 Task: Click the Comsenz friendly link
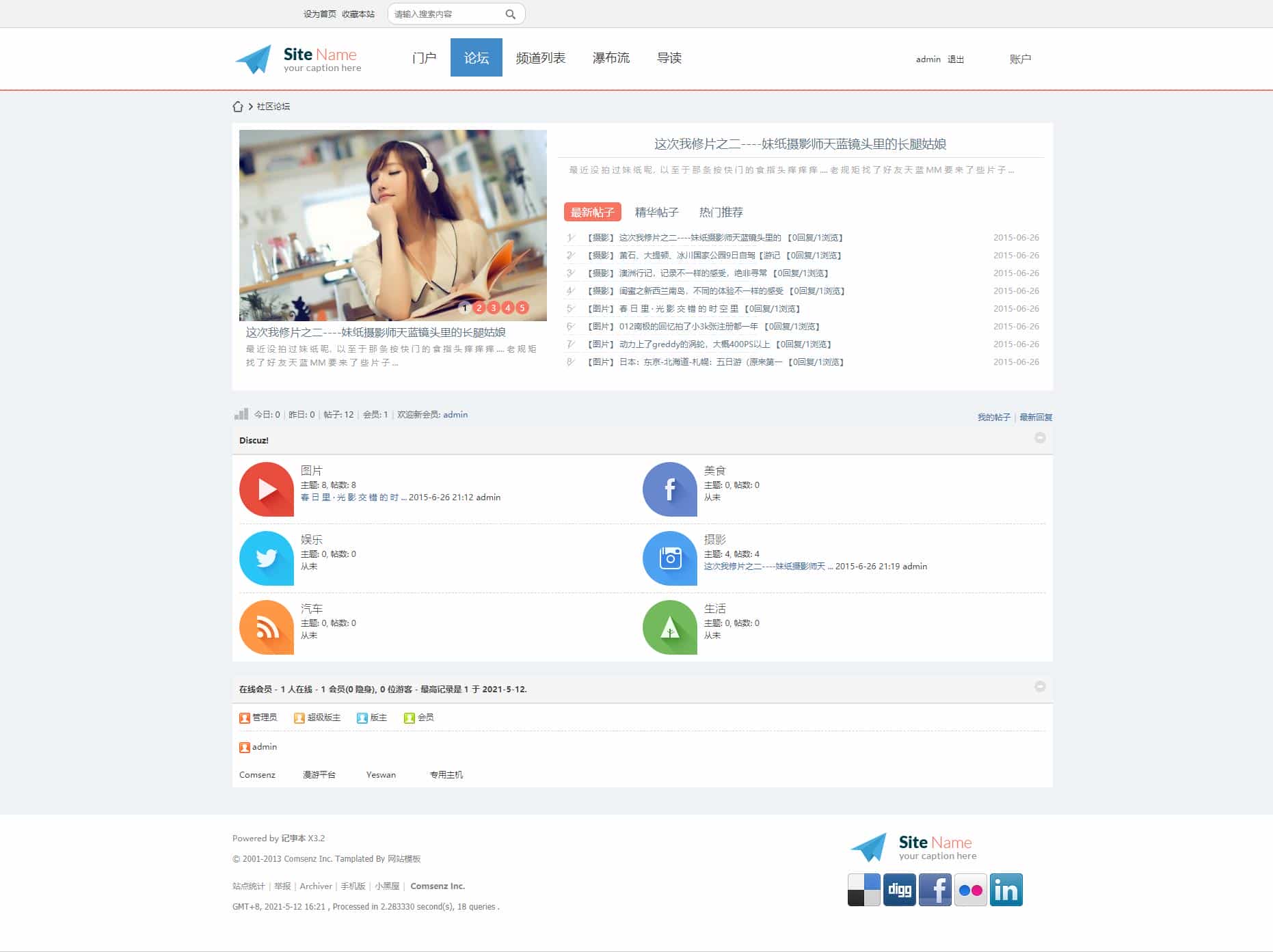(x=257, y=775)
